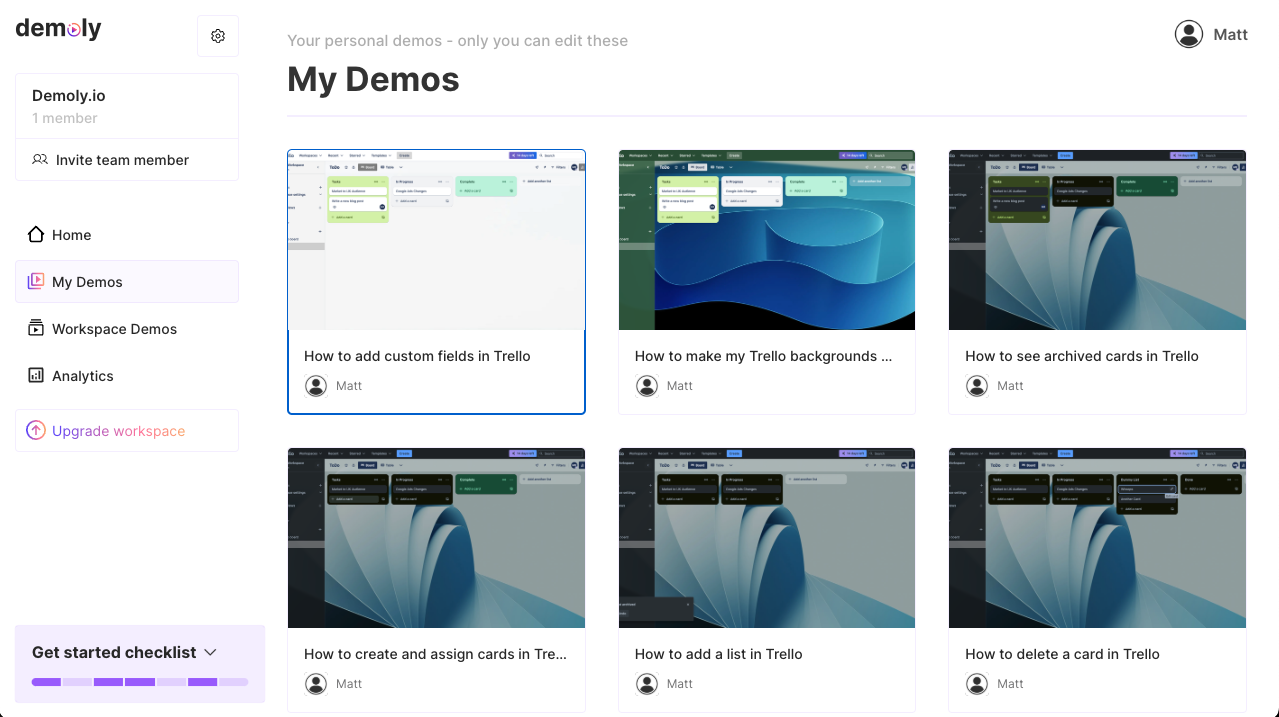Click title 'How to make my Trello backgrounds'
The image size is (1279, 717).
(x=764, y=356)
